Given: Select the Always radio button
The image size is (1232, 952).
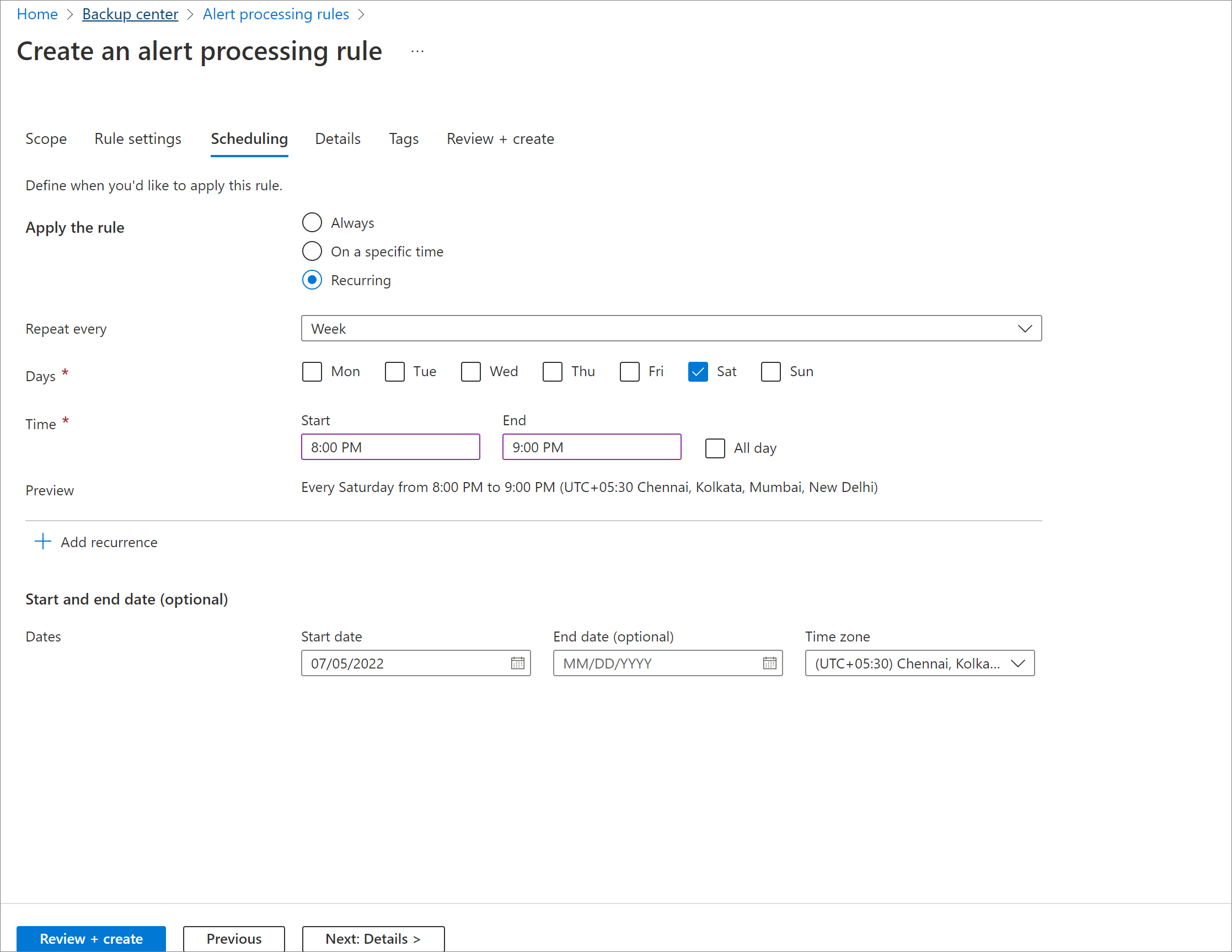Looking at the screenshot, I should click(x=312, y=222).
